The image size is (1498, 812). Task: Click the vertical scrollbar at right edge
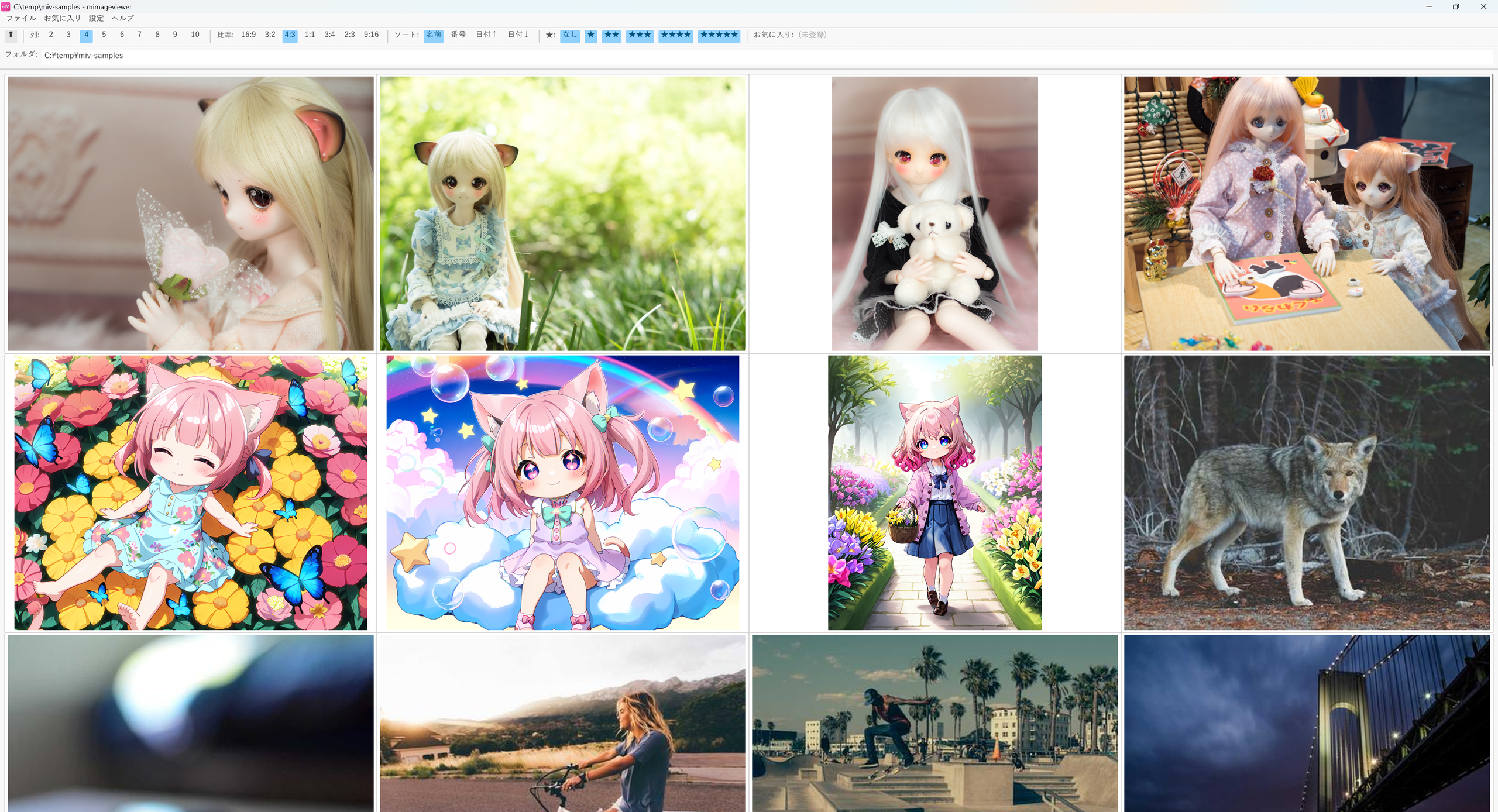pyautogui.click(x=1494, y=221)
